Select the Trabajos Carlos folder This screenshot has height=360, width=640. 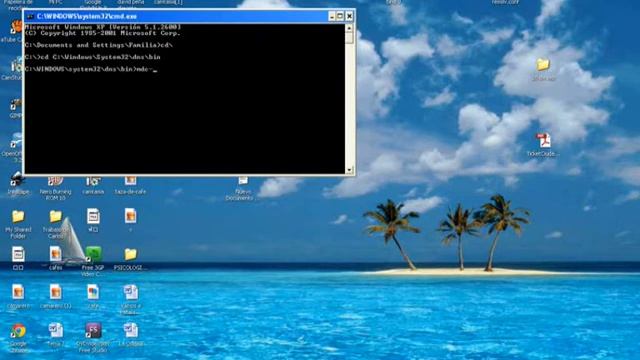coord(56,224)
